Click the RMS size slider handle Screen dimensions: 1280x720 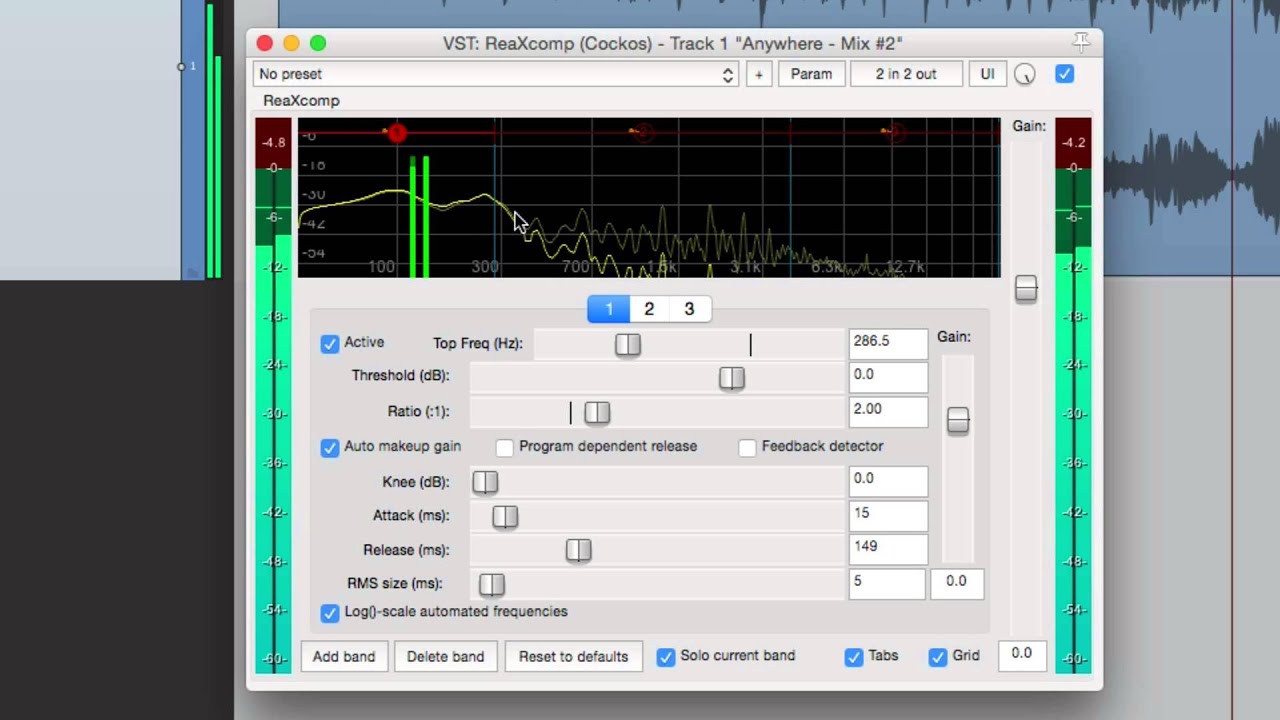click(x=492, y=584)
